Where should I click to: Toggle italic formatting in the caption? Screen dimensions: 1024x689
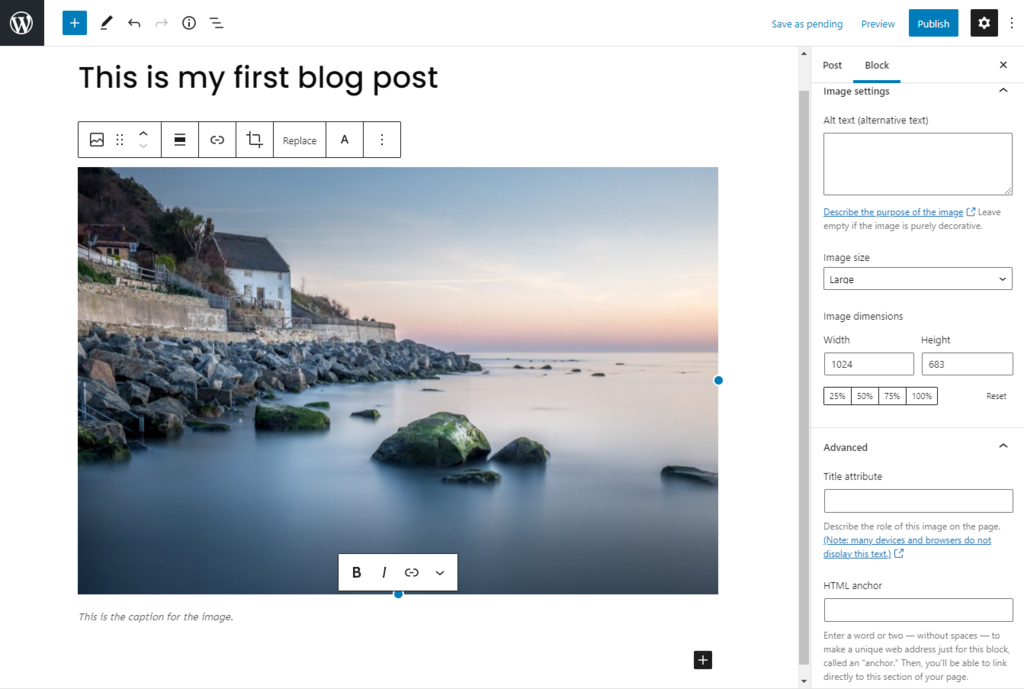coord(384,572)
